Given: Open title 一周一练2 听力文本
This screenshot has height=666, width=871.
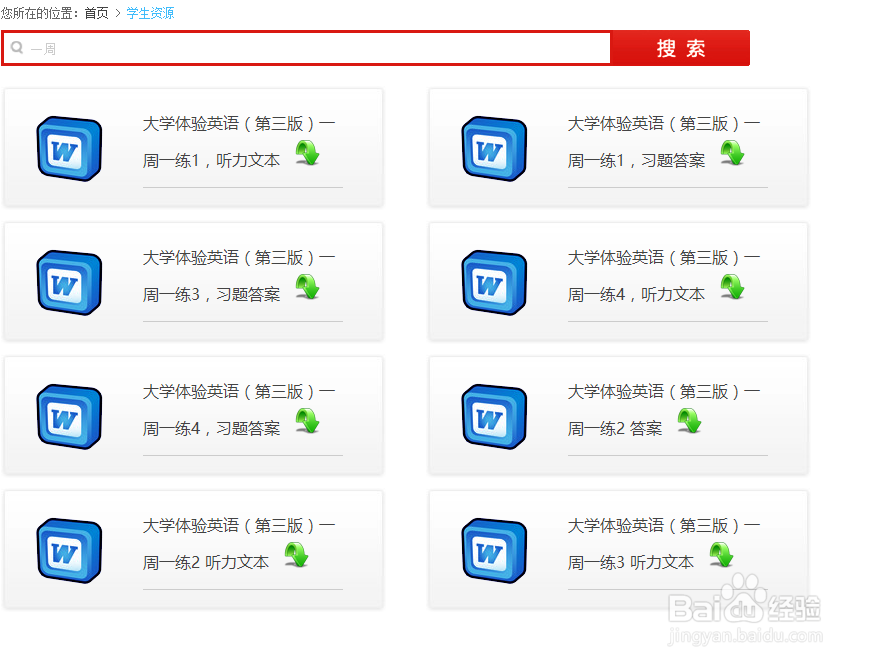Looking at the screenshot, I should [x=239, y=543].
